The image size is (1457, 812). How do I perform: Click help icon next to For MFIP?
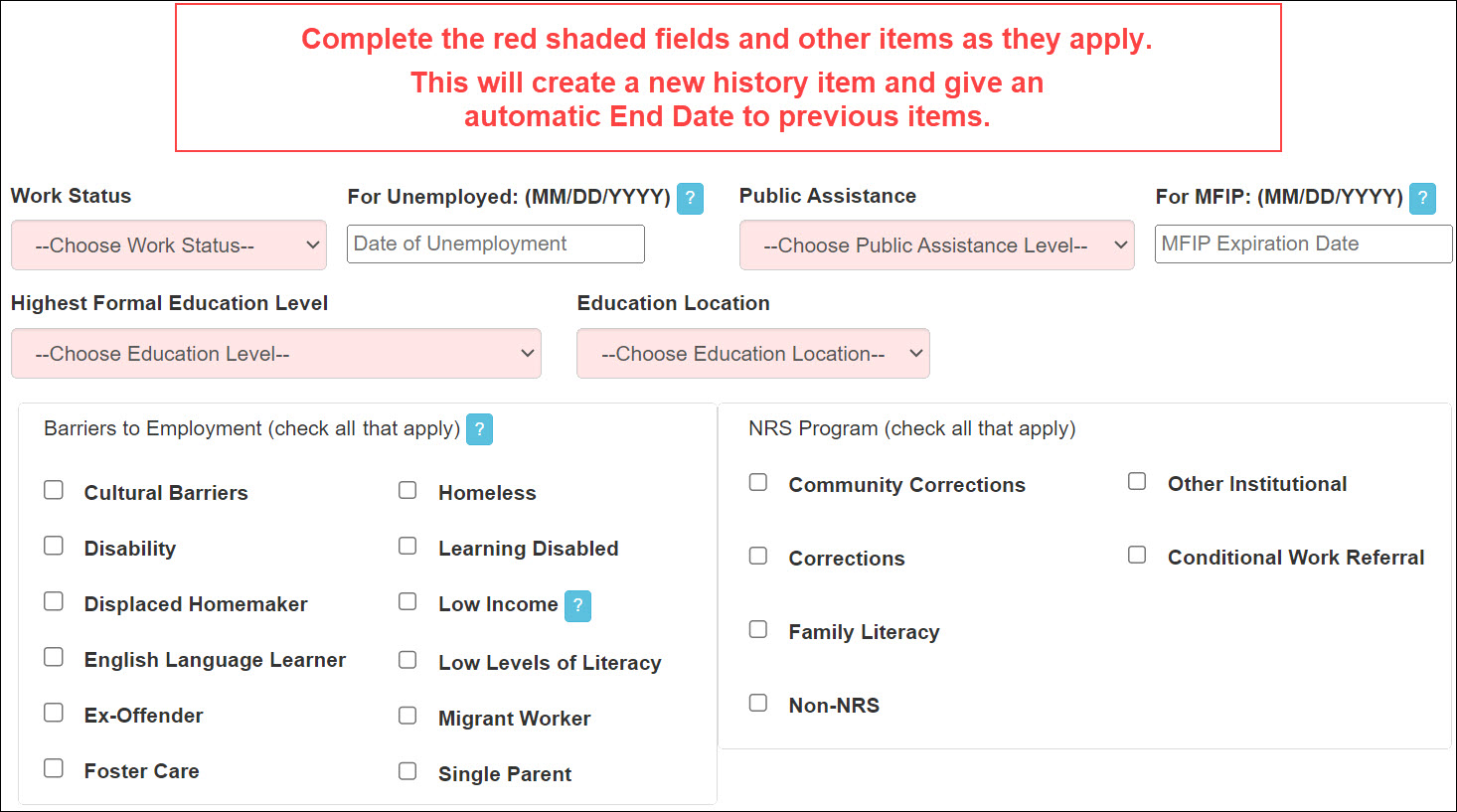click(1422, 198)
